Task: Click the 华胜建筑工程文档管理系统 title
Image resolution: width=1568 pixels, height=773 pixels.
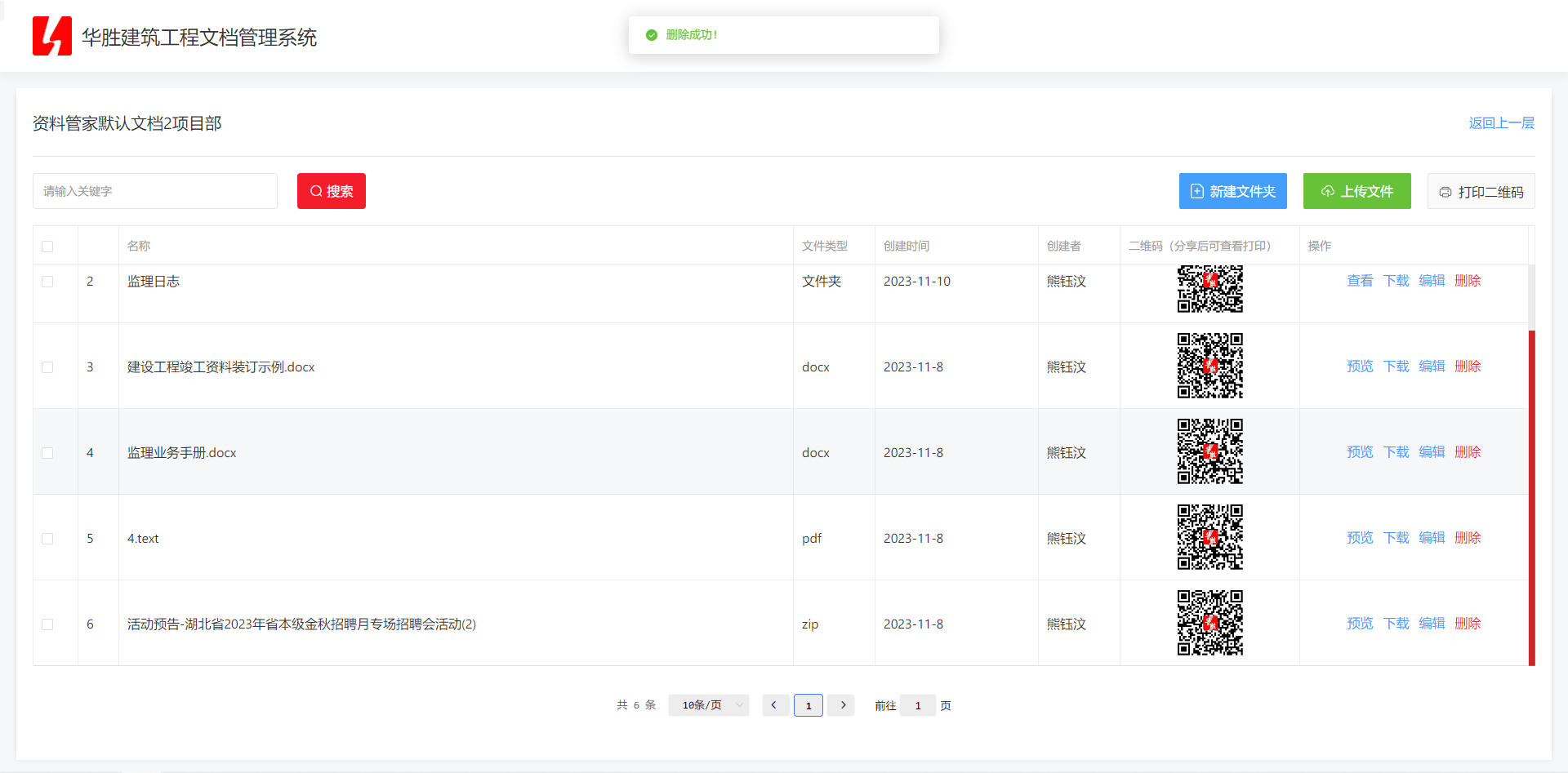Action: coord(199,38)
